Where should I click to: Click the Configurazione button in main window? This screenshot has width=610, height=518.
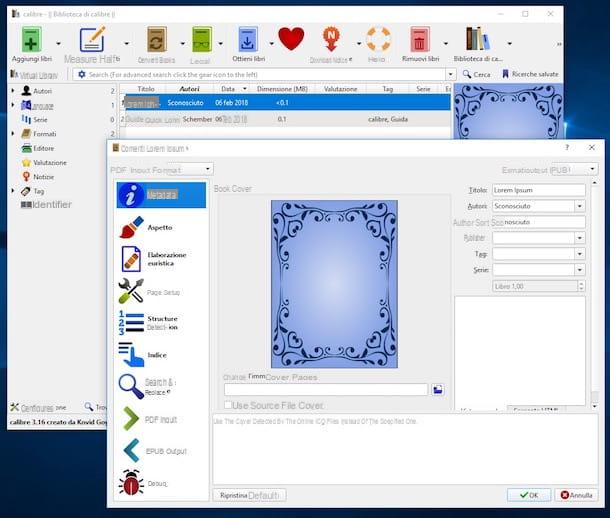coord(38,407)
